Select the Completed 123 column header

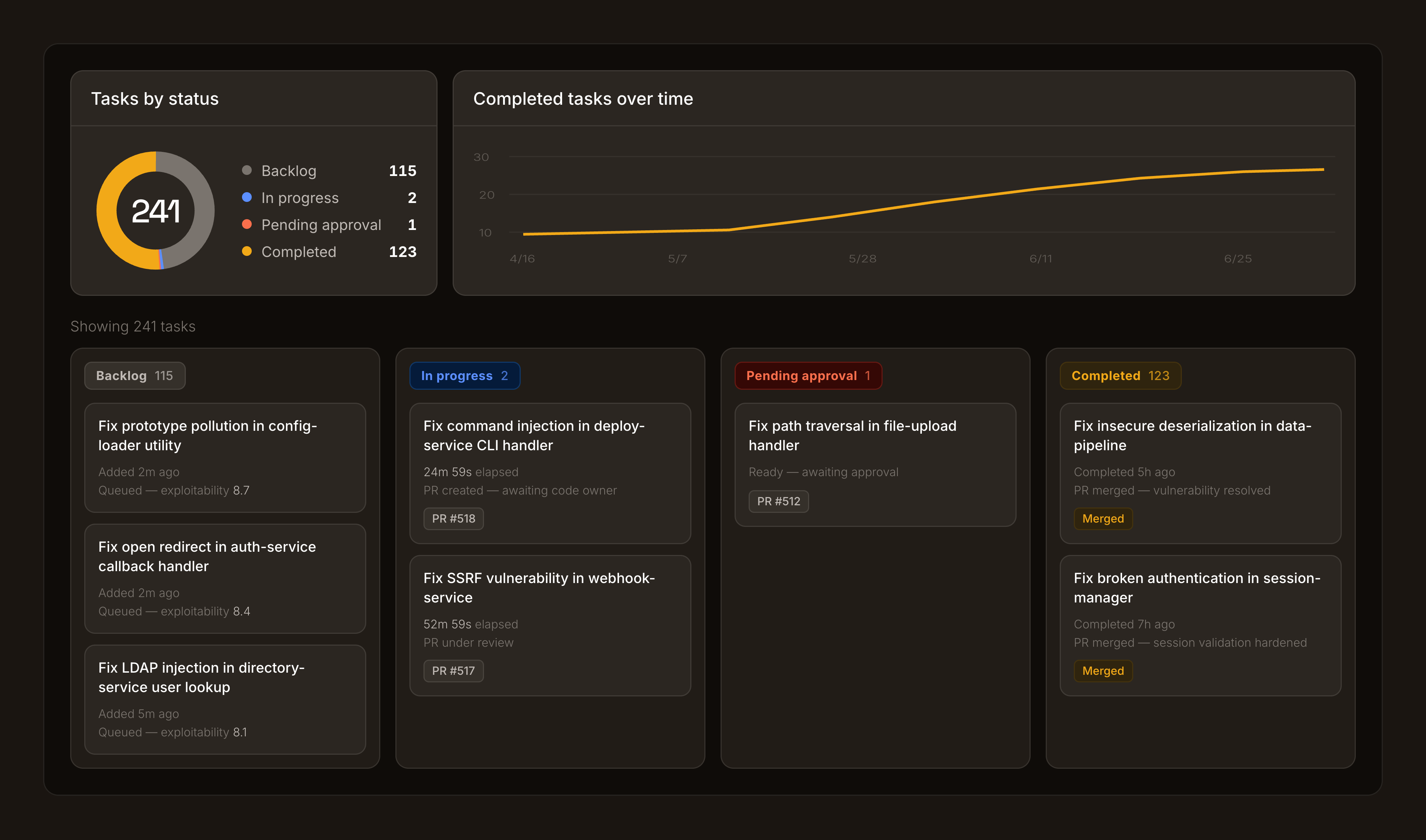pyautogui.click(x=1120, y=376)
